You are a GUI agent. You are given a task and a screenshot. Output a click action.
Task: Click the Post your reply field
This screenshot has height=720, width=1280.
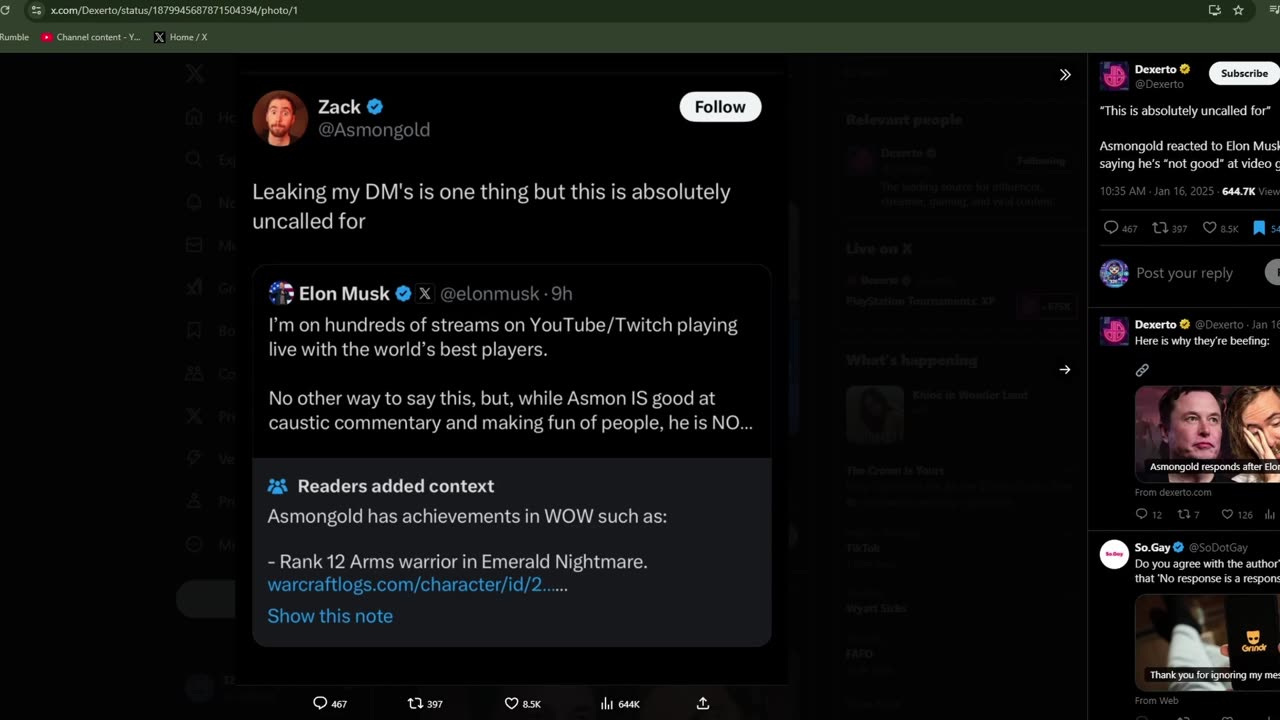pos(1185,273)
